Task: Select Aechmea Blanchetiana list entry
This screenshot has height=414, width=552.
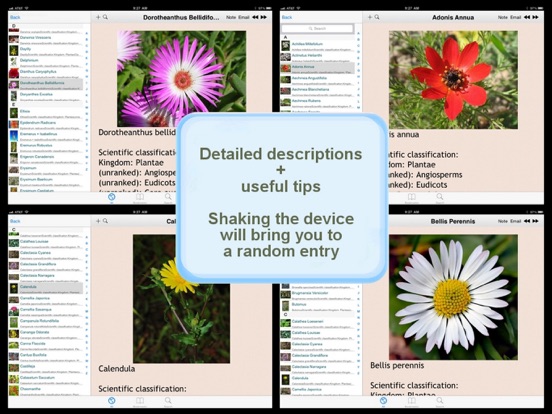Action: (310, 89)
